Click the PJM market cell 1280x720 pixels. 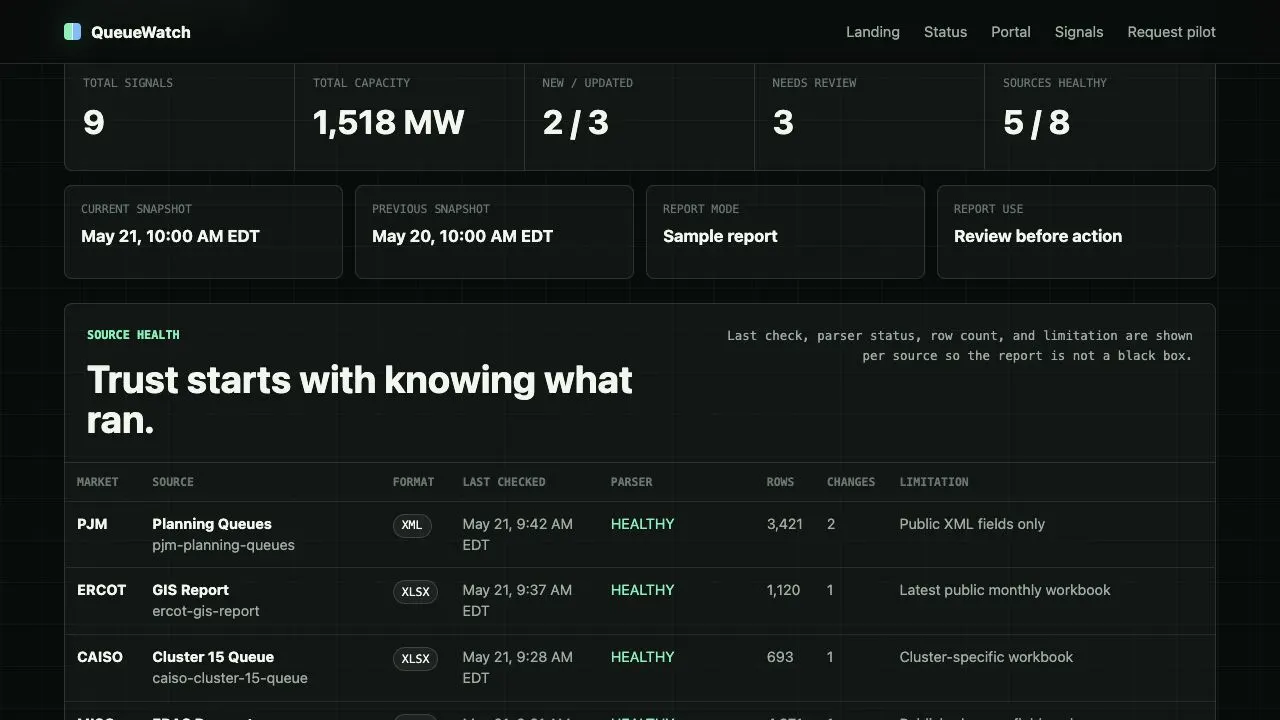pyautogui.click(x=92, y=524)
